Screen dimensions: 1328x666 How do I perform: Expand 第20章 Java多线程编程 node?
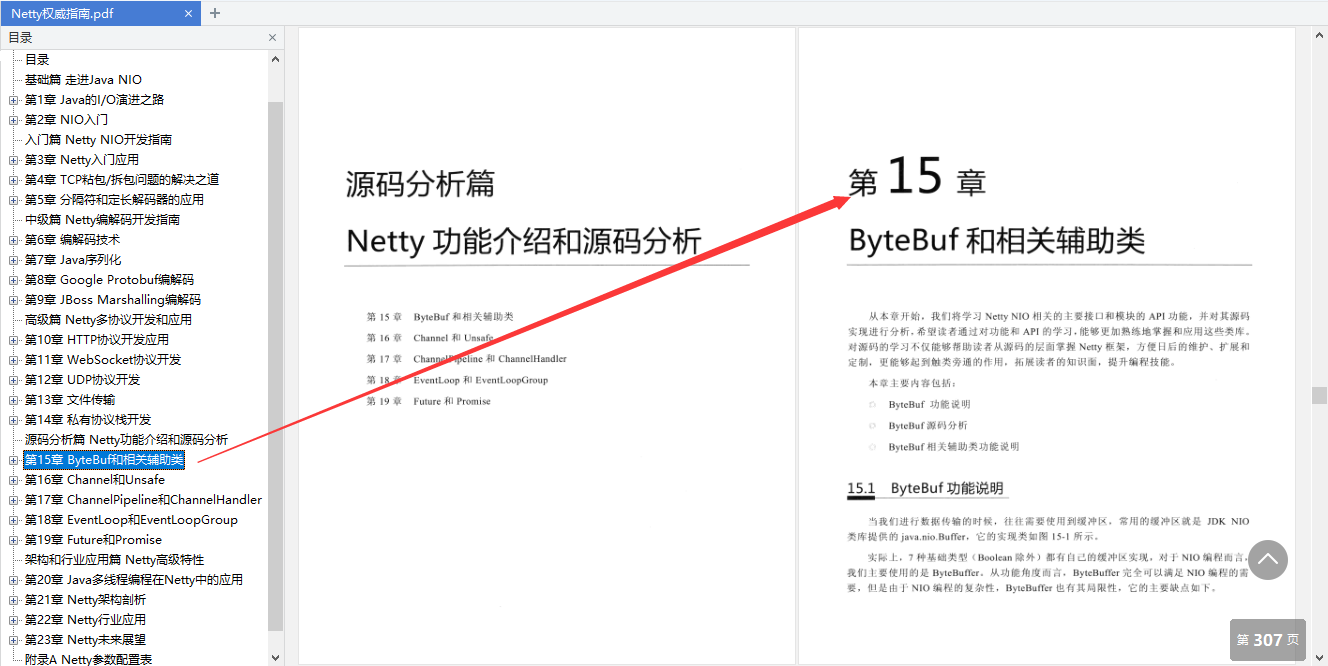click(x=13, y=580)
